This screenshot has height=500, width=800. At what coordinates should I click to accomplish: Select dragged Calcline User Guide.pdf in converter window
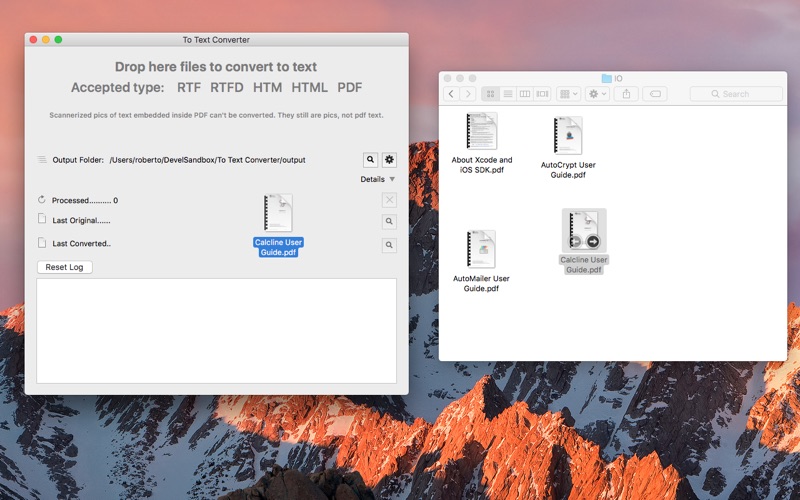[x=278, y=224]
